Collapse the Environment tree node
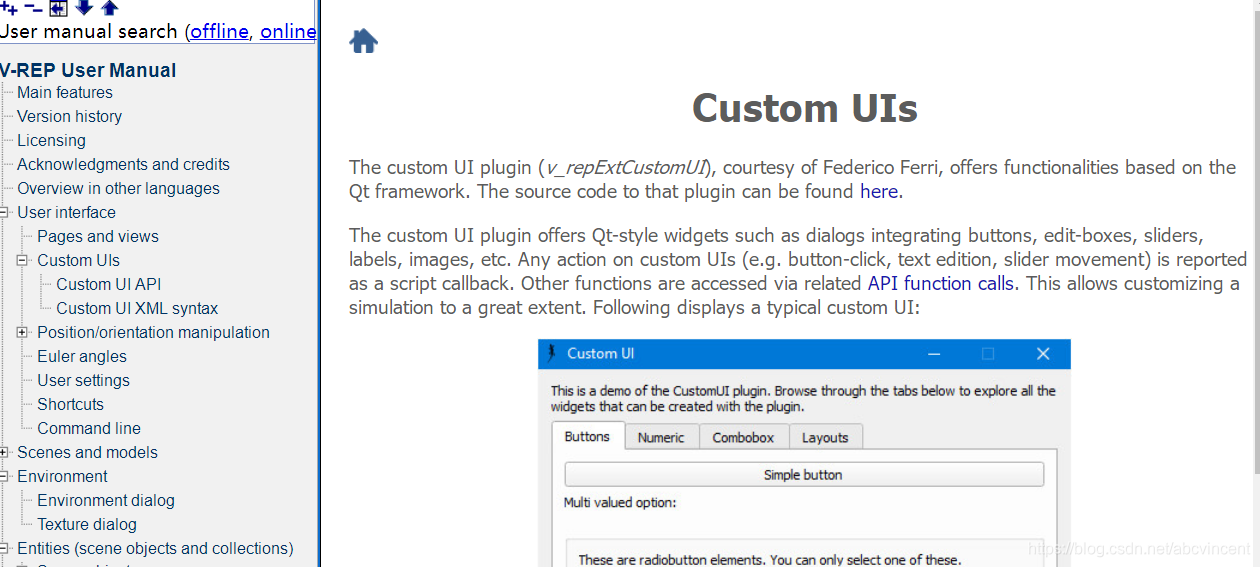 [4, 476]
